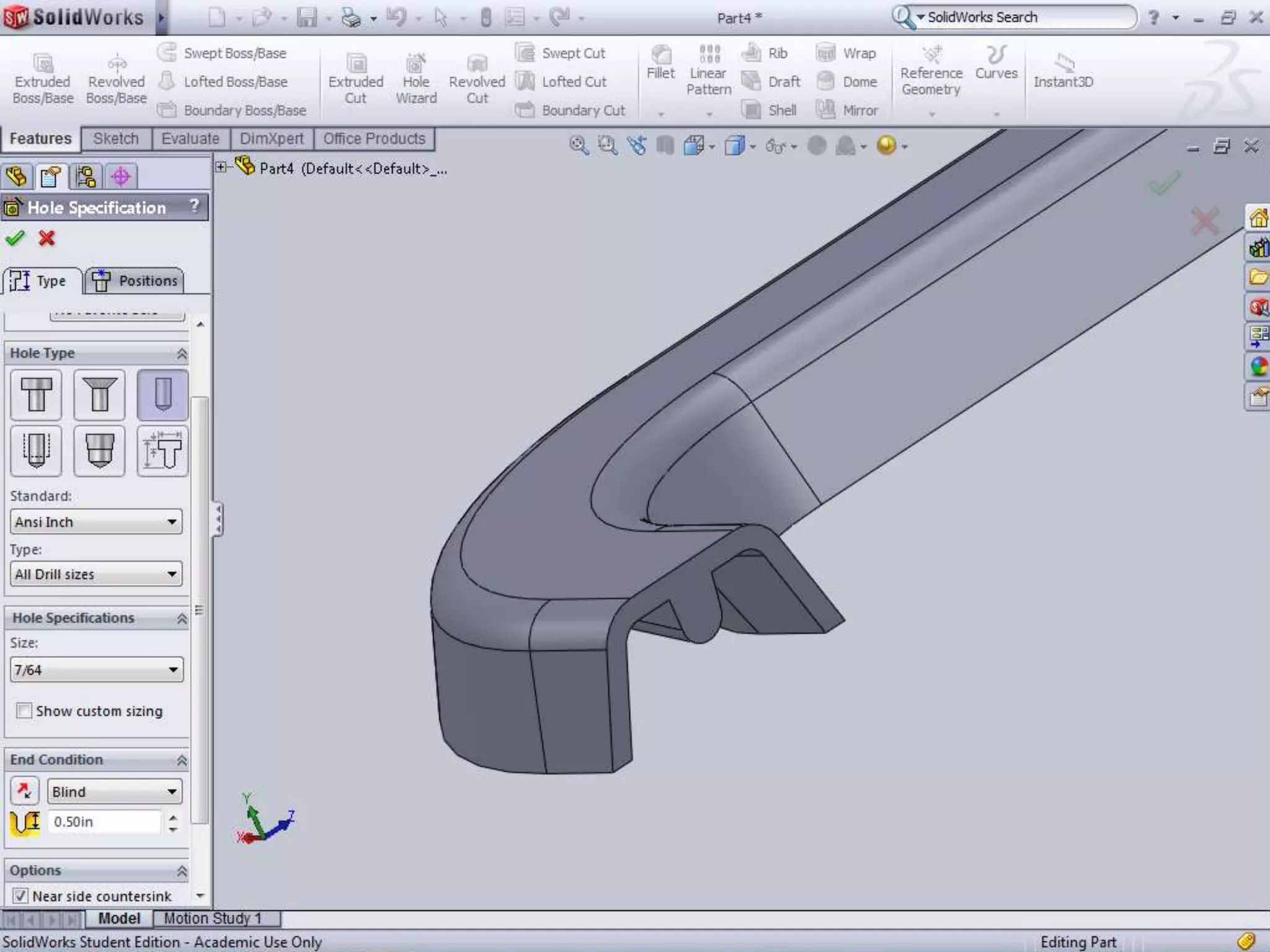Click the Reverse Direction arrow button
The height and width of the screenshot is (952, 1270).
click(x=24, y=791)
